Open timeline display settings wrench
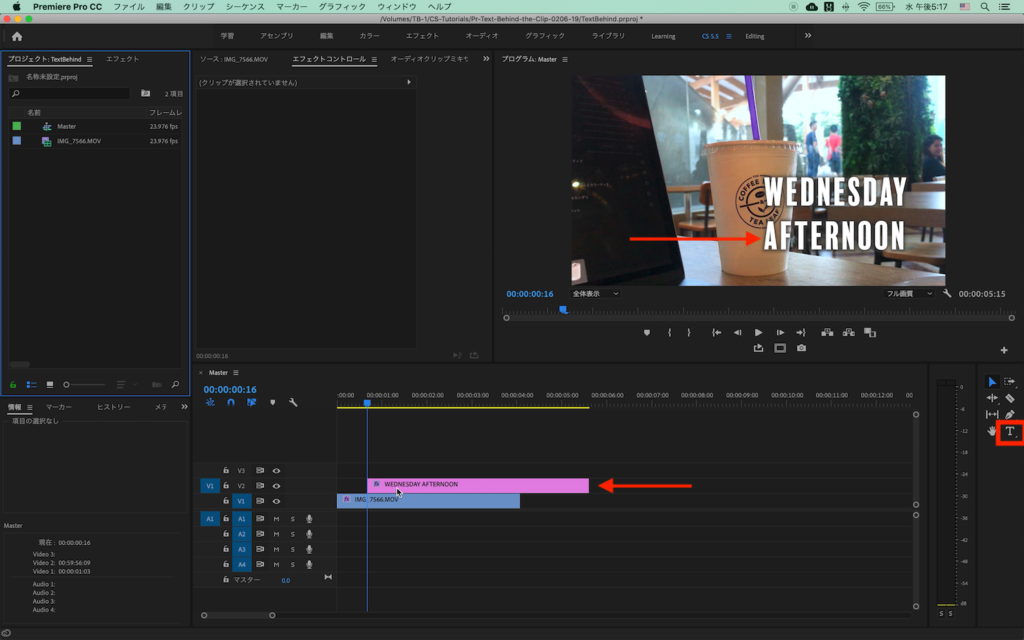Screen dimensions: 1024x640 coord(293,402)
